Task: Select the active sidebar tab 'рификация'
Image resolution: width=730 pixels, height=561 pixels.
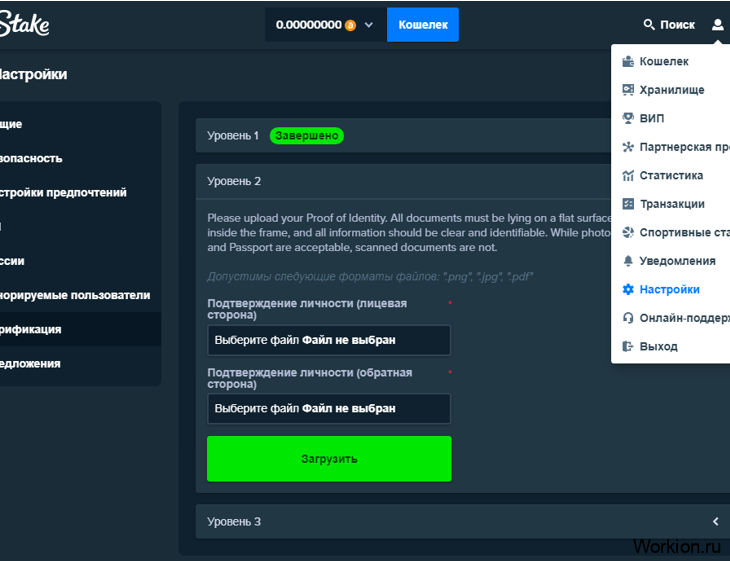Action: (81, 329)
